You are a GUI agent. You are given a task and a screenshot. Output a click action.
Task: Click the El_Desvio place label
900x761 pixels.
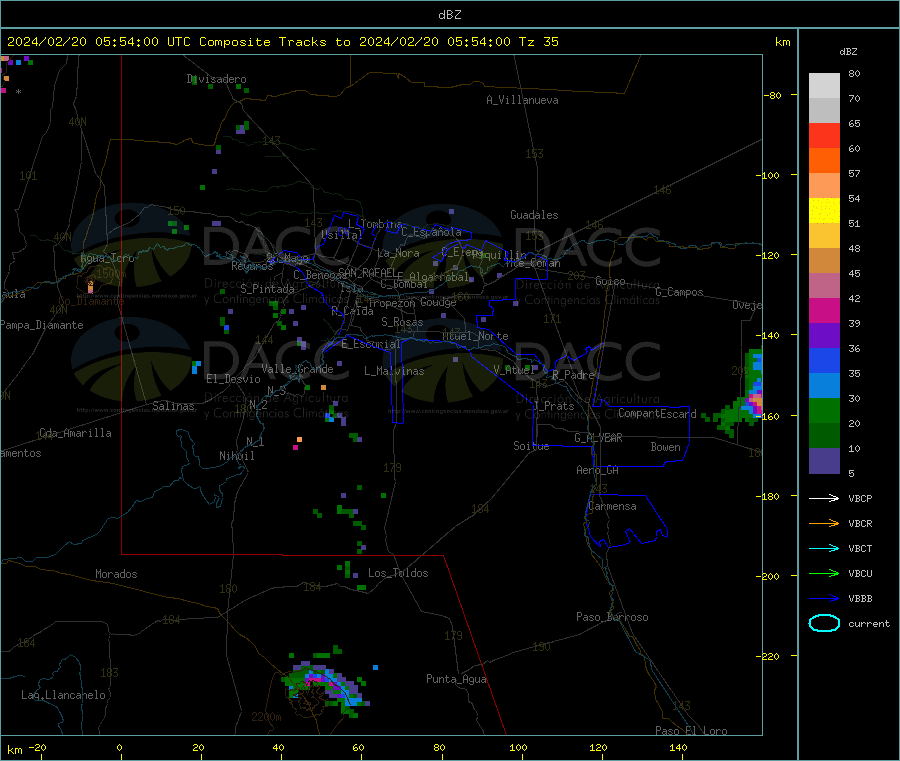coord(233,379)
